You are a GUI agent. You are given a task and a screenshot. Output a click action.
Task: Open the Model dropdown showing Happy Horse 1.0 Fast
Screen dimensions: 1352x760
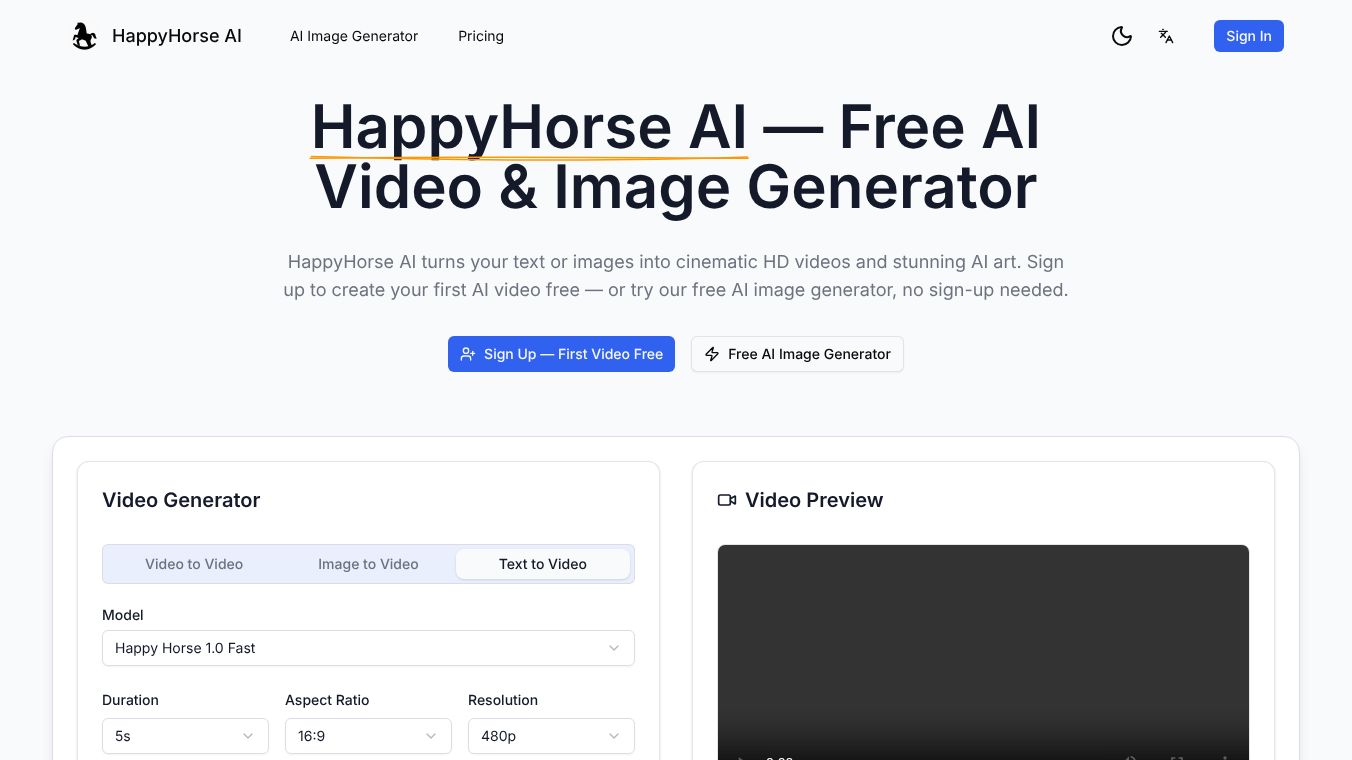[368, 648]
